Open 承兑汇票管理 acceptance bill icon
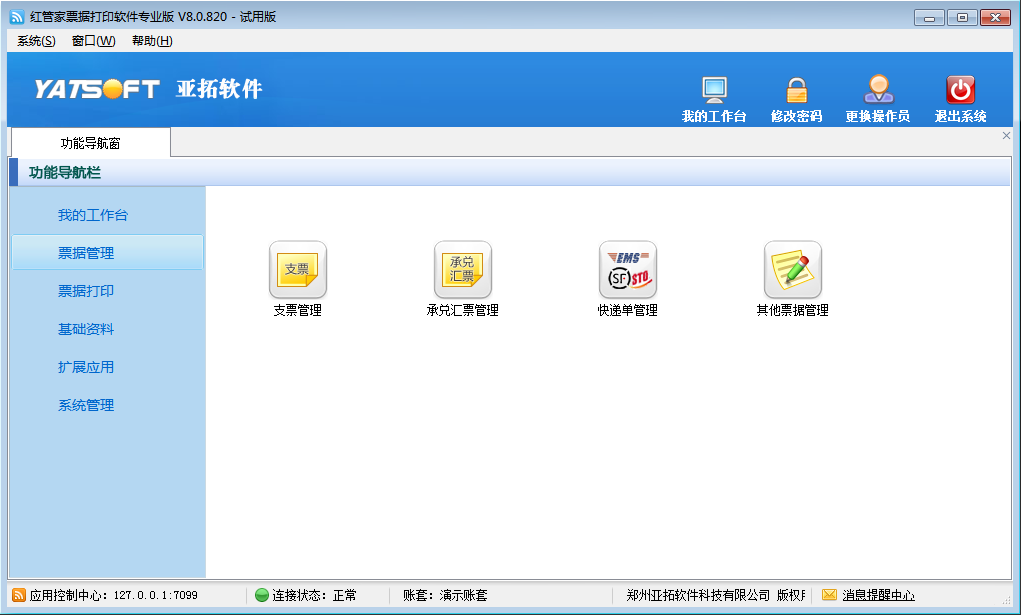This screenshot has height=615, width=1021. click(x=462, y=269)
